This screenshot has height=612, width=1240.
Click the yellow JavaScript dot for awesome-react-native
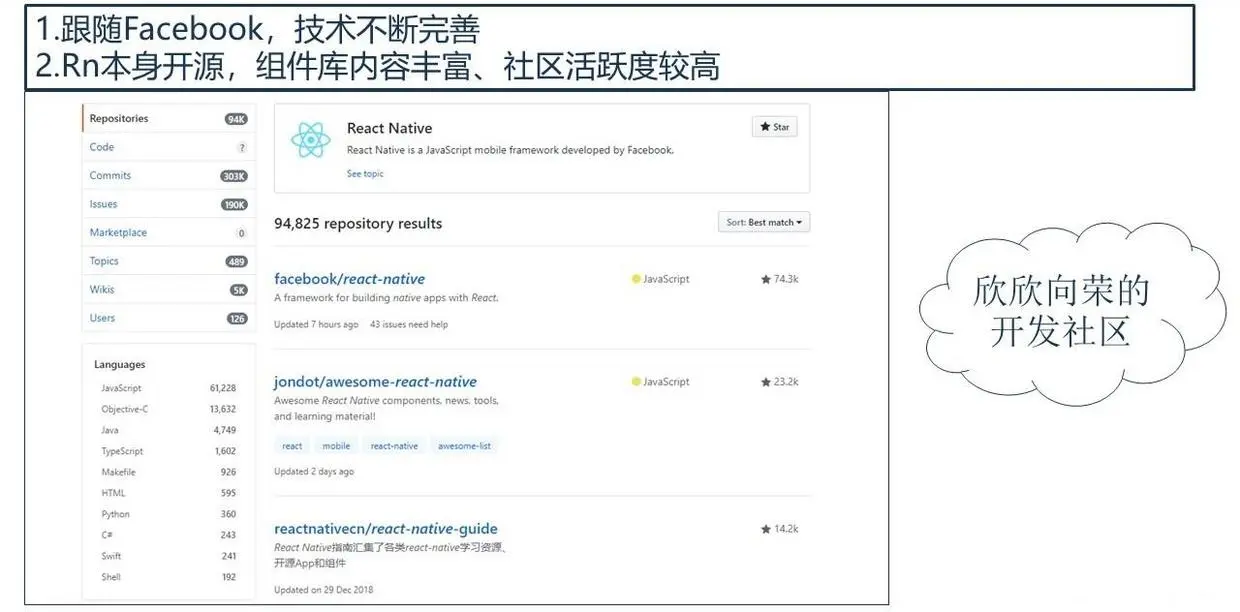(636, 382)
